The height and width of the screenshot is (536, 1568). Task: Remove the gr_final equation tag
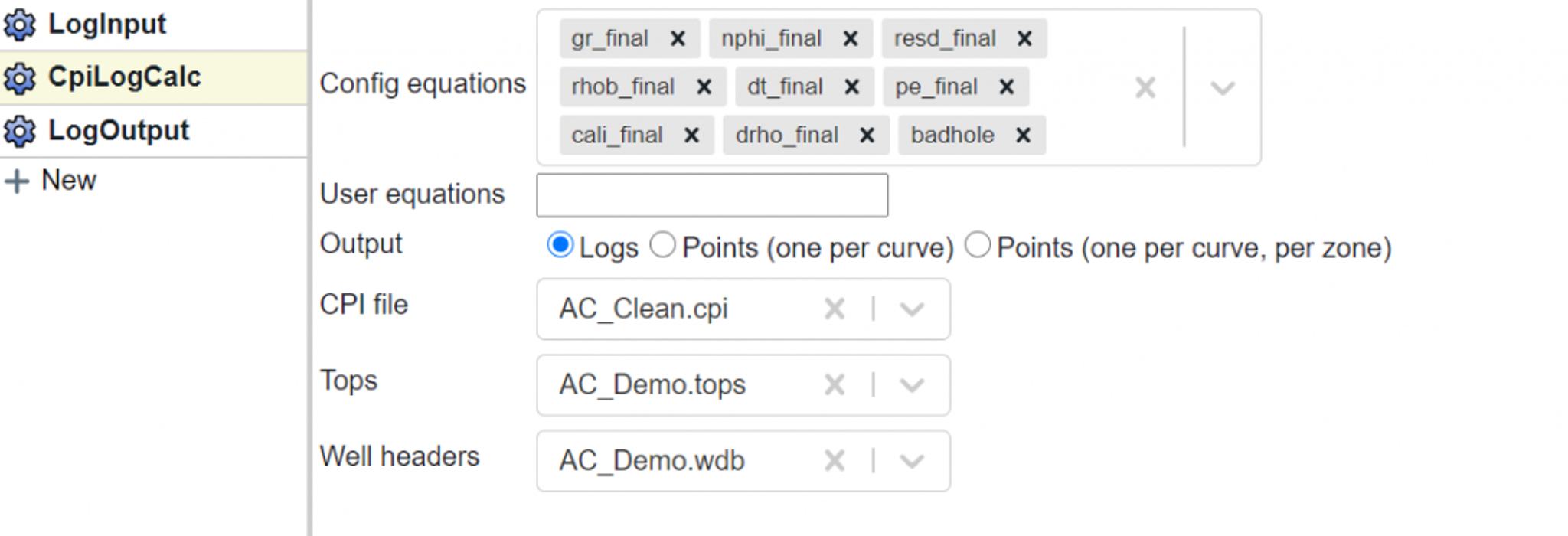click(678, 39)
